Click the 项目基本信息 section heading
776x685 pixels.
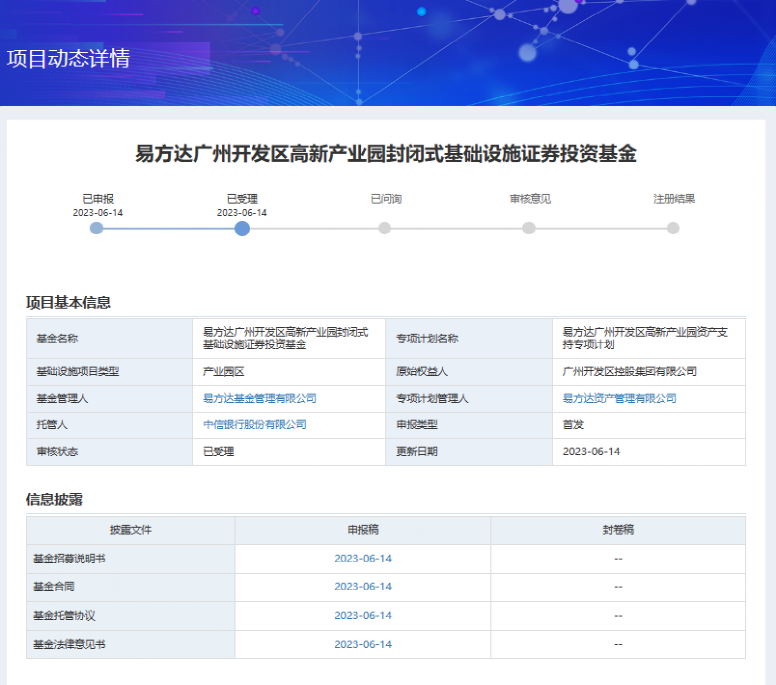point(68,302)
